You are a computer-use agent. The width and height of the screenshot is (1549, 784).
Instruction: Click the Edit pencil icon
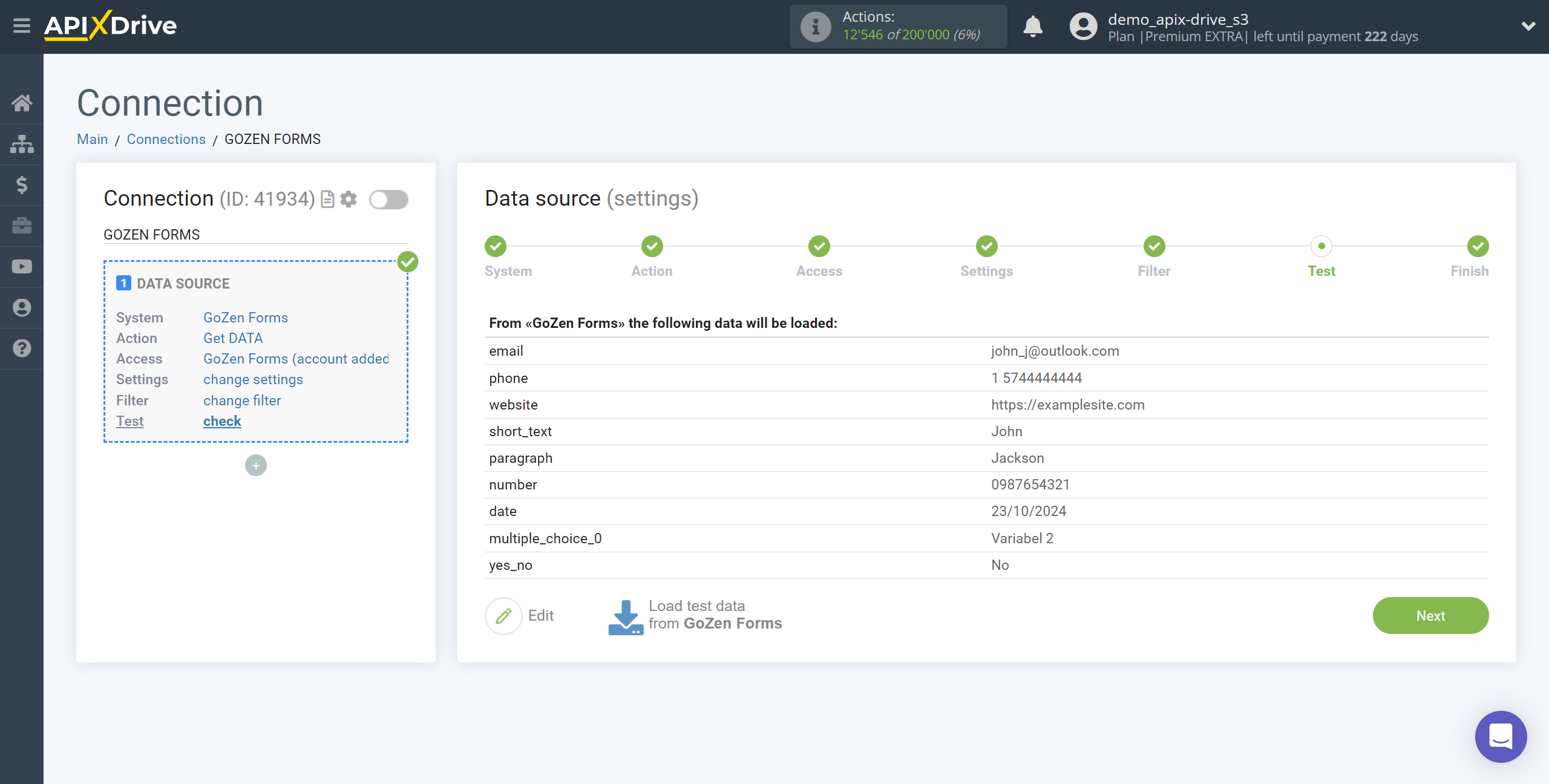[503, 615]
